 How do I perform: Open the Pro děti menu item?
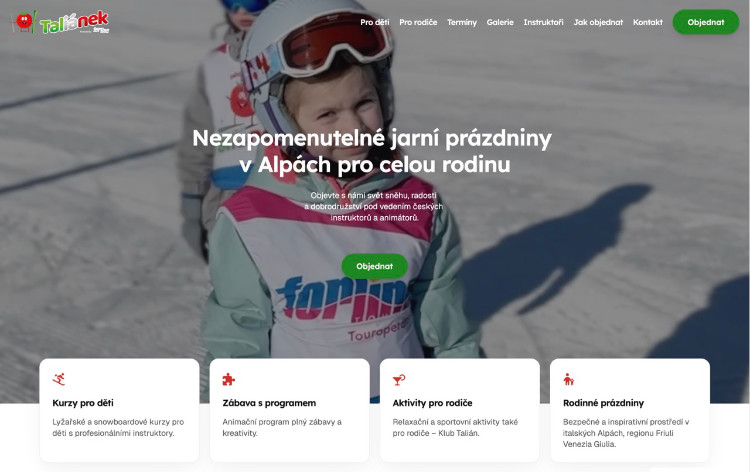click(375, 22)
